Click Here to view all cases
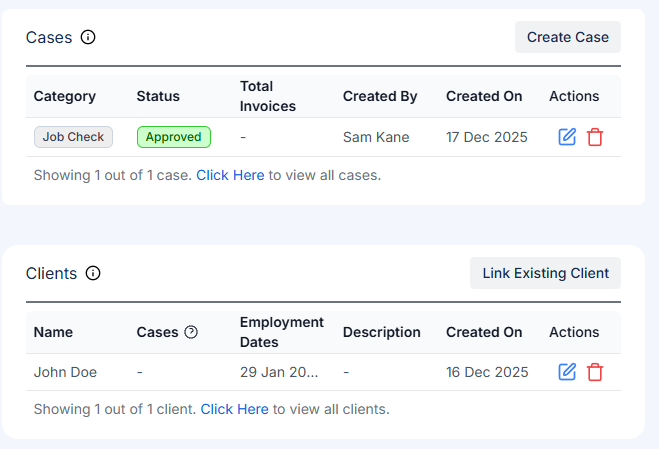The width and height of the screenshot is (659, 449). point(230,175)
